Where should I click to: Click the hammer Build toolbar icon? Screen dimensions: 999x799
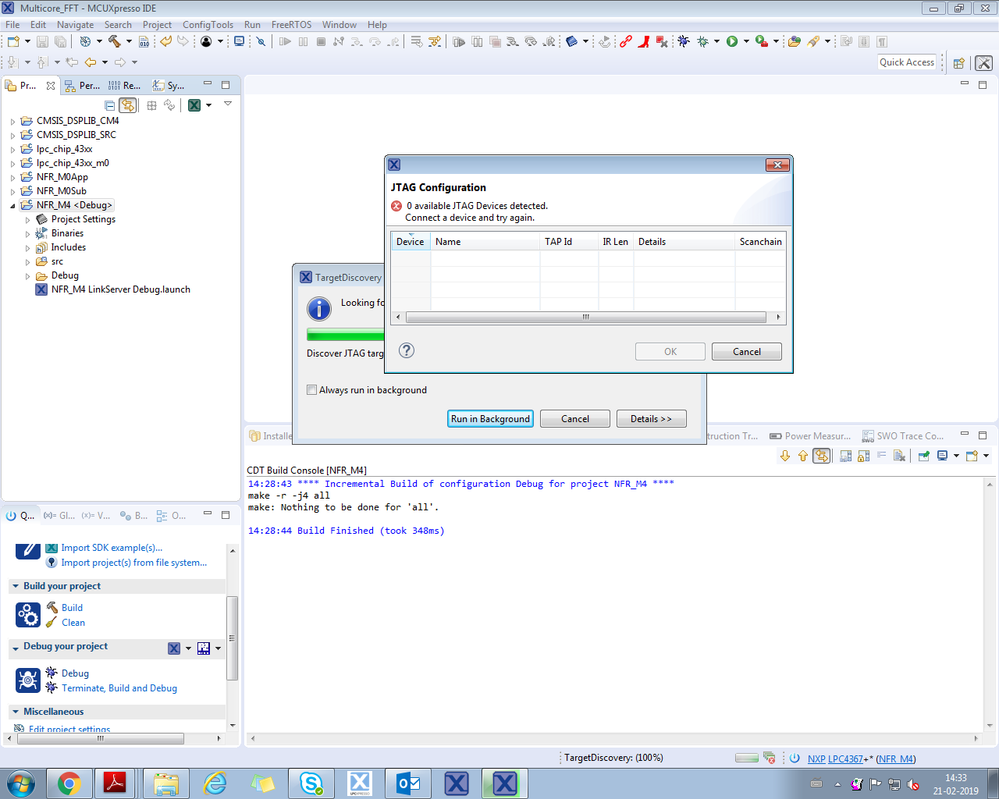[114, 41]
